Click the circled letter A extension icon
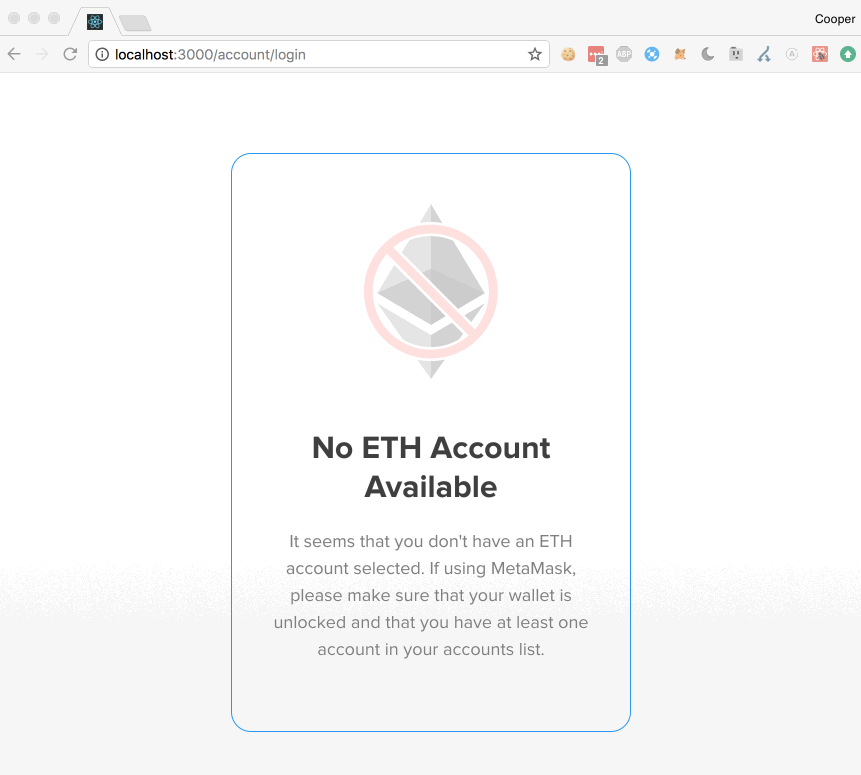The height and width of the screenshot is (775, 861). tap(792, 54)
